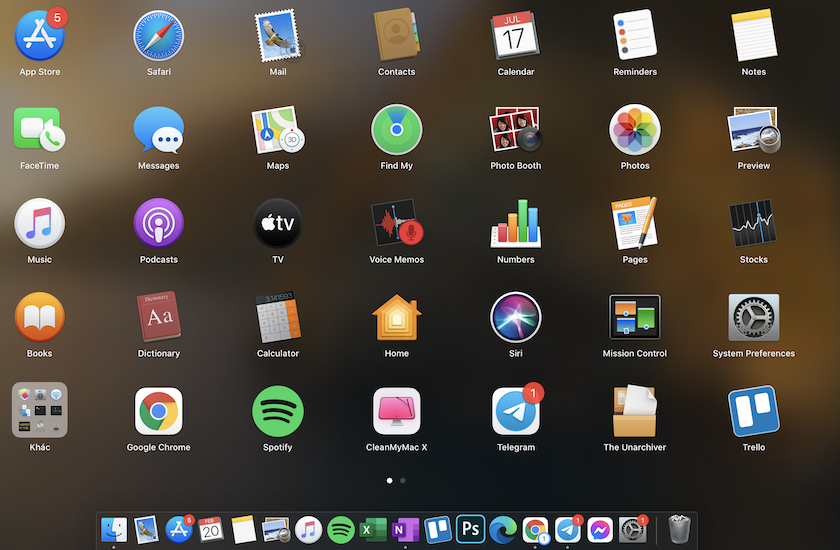Screen dimensions: 840x550
Task: Start Siri from Launchpad
Action: [x=515, y=318]
